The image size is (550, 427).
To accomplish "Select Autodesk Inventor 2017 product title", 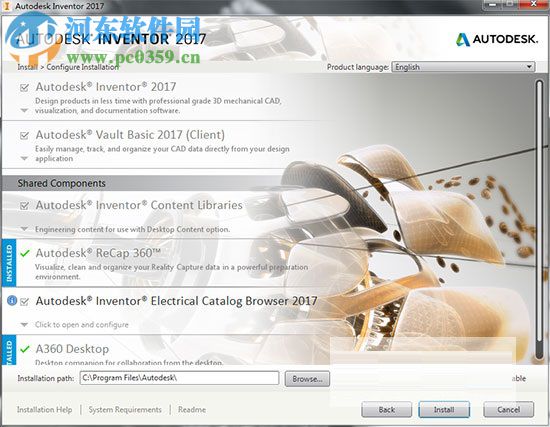I will (106, 87).
